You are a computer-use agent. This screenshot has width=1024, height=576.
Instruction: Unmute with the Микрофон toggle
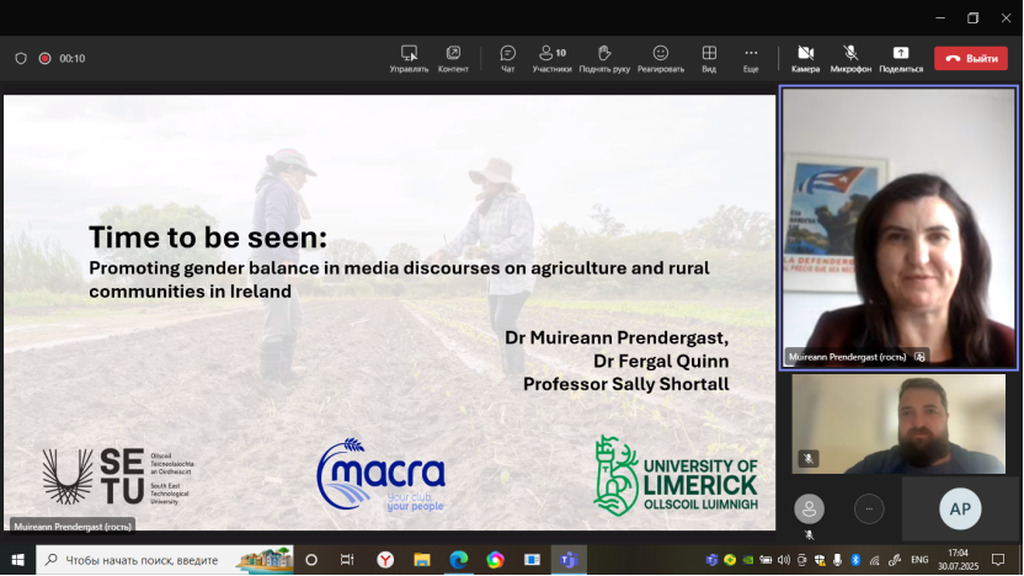click(x=850, y=58)
